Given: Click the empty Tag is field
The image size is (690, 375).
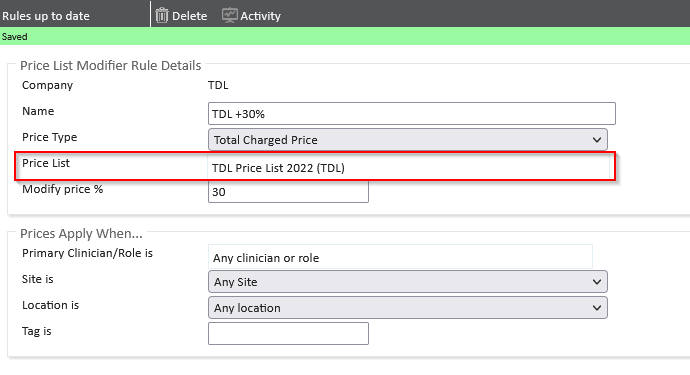Looking at the screenshot, I should point(288,334).
